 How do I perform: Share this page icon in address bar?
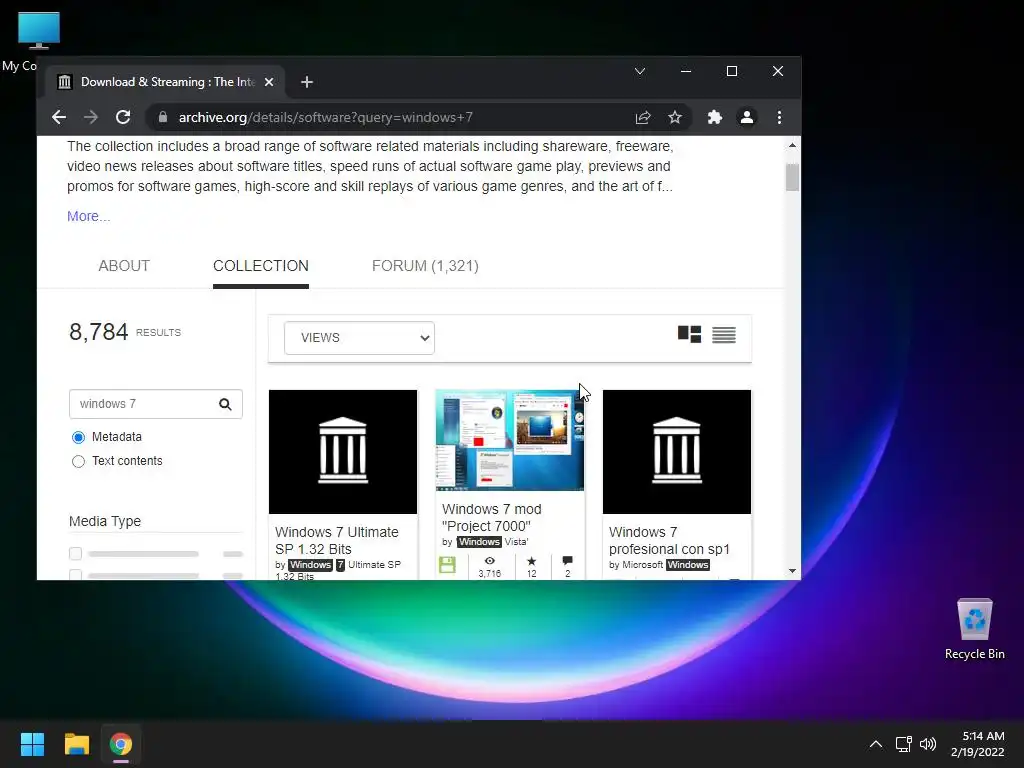643,118
